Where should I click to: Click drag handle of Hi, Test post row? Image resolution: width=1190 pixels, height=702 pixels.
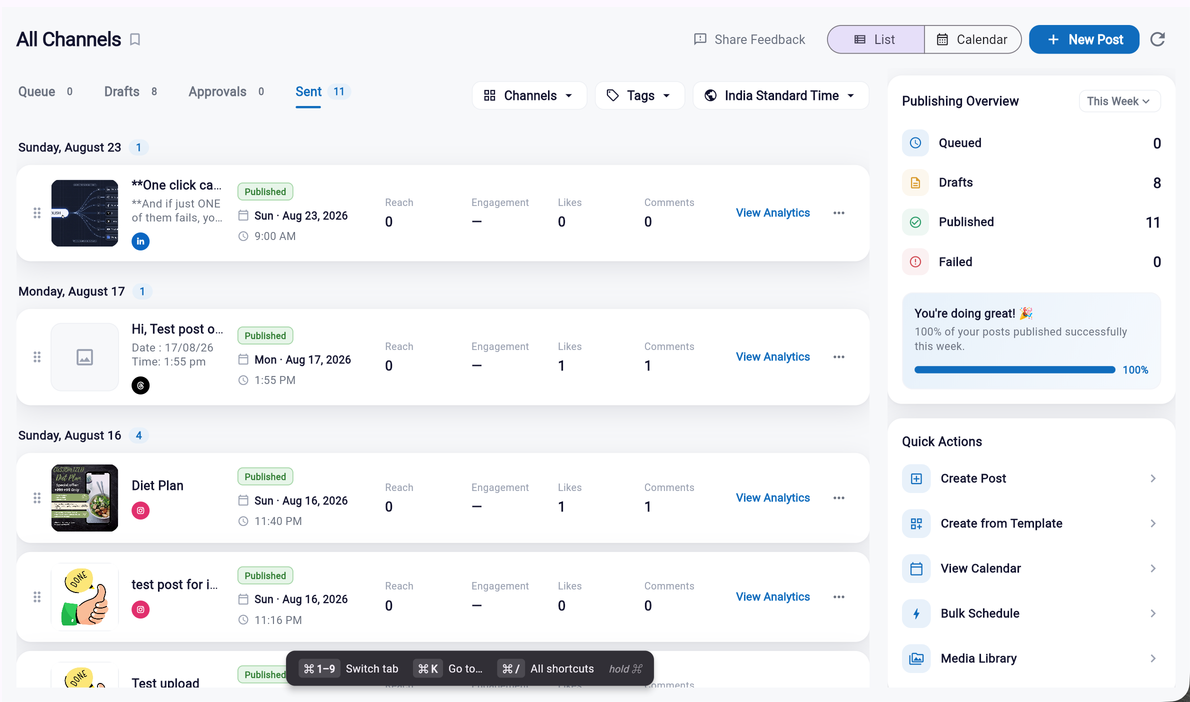pos(36,357)
